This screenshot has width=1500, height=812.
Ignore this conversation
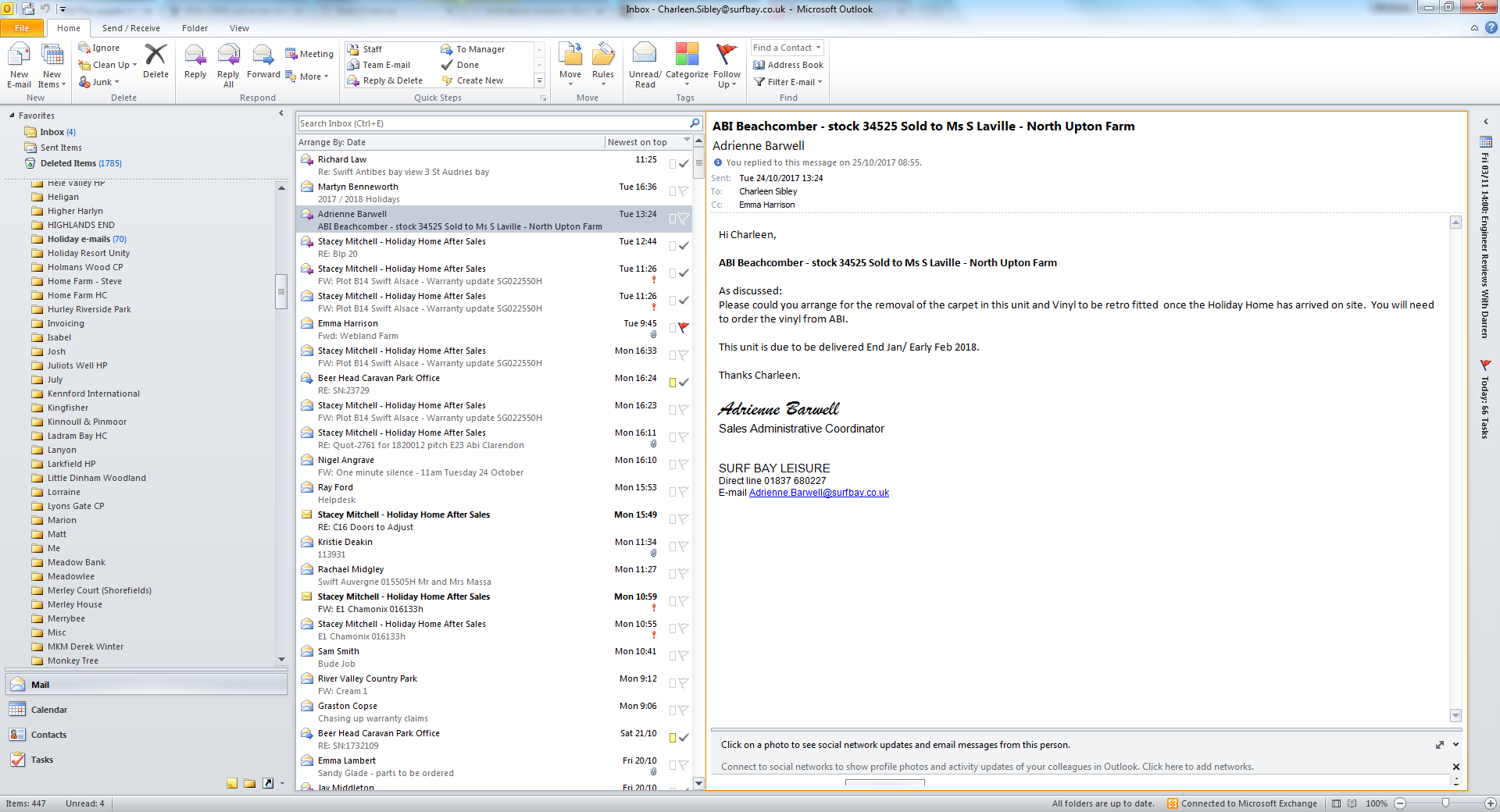coord(99,48)
